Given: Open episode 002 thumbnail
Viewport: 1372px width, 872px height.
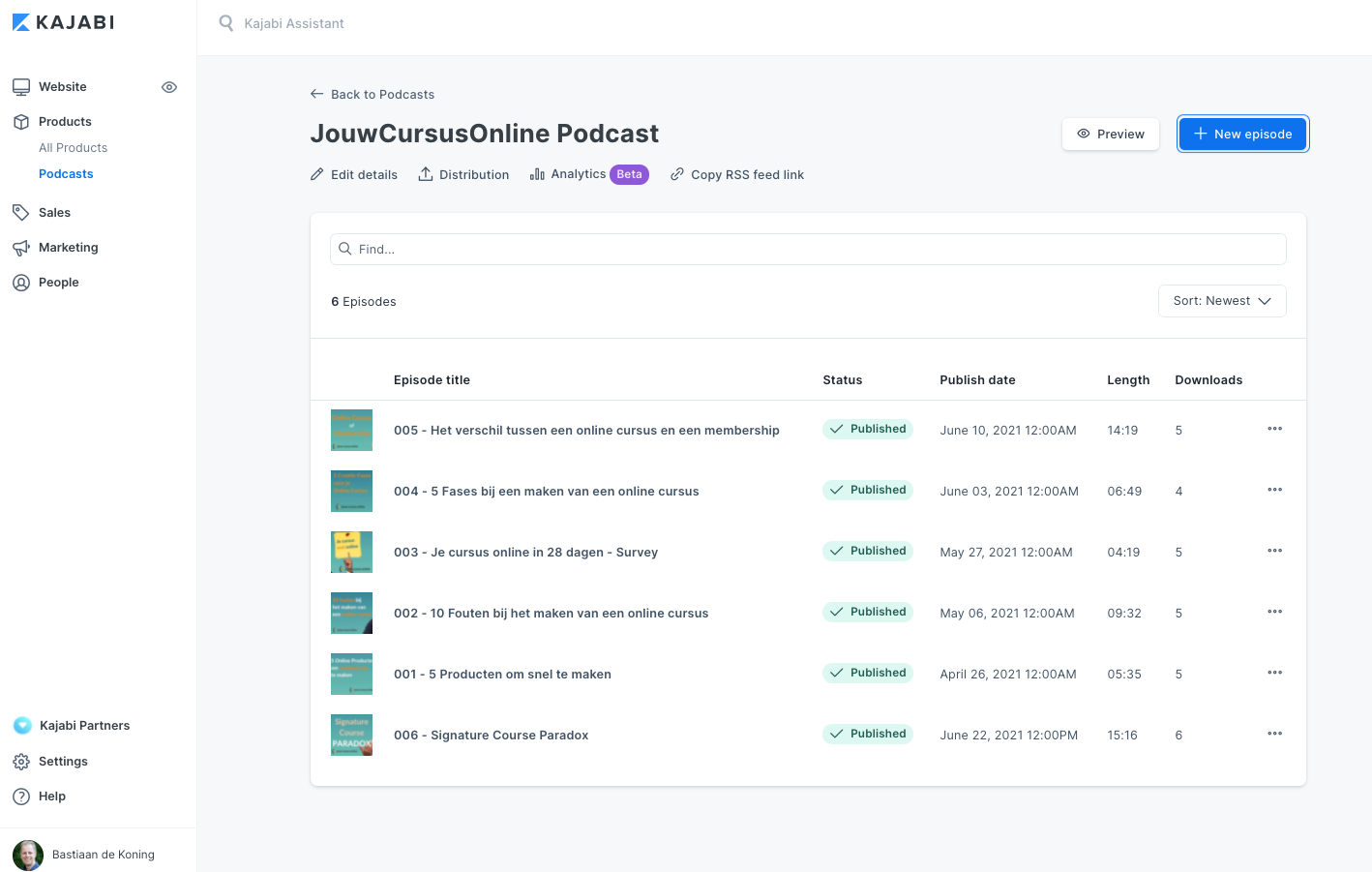Looking at the screenshot, I should [x=351, y=613].
